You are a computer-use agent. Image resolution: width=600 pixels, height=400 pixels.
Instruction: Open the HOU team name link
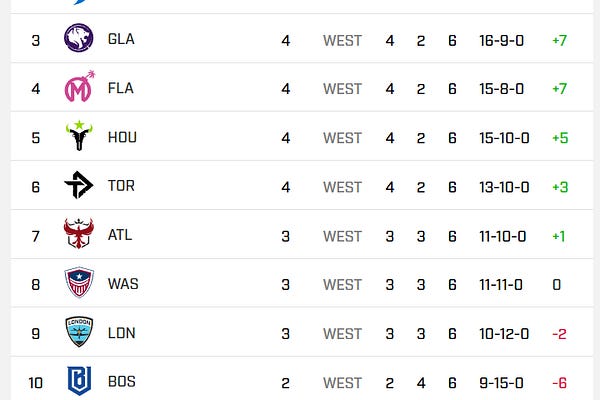point(122,137)
